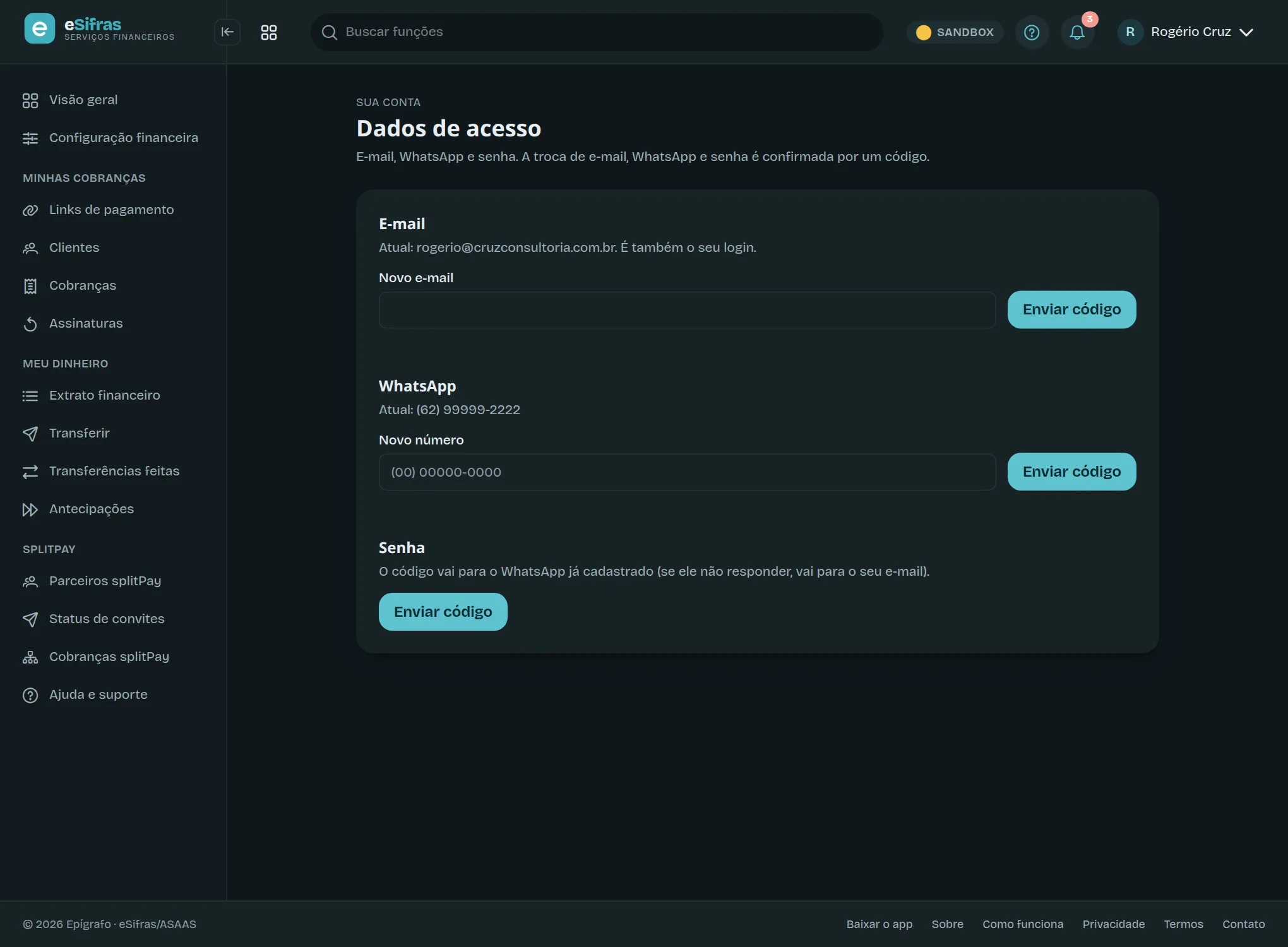Viewport: 1288px width, 947px height.
Task: Click the help question mark icon
Action: [x=1032, y=32]
